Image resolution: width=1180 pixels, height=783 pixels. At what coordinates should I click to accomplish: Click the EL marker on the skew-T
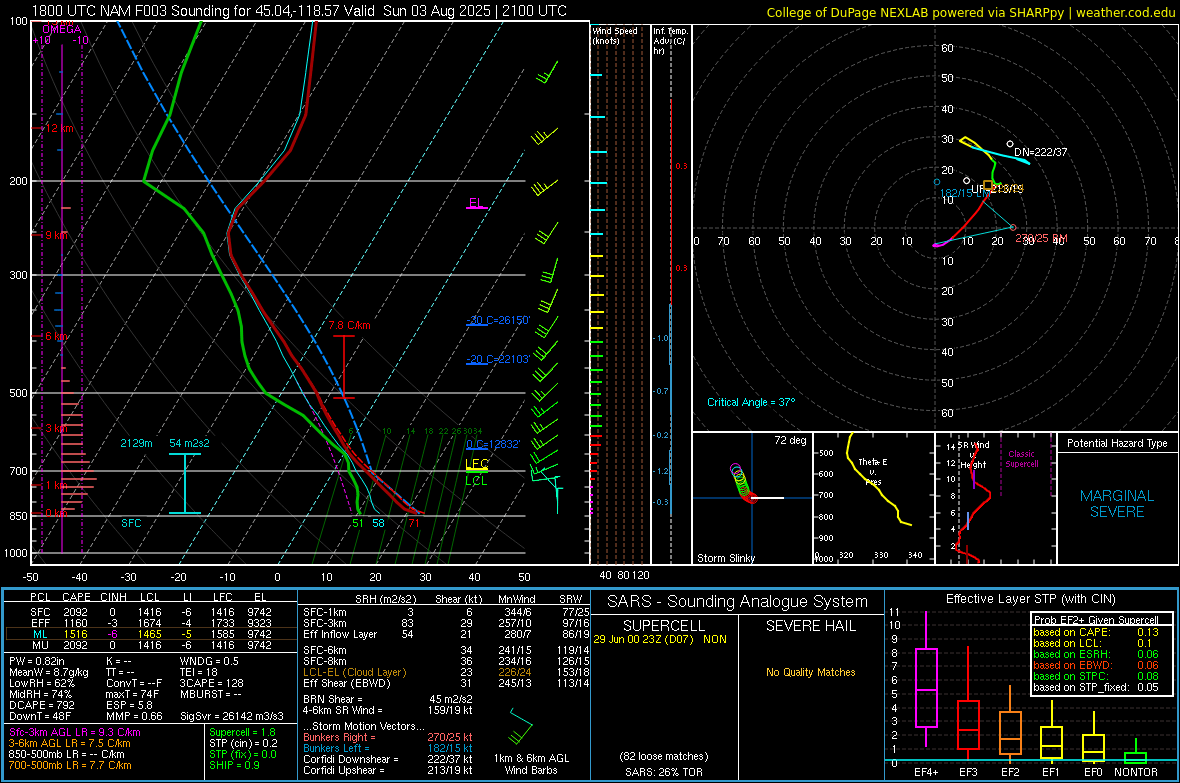point(476,203)
